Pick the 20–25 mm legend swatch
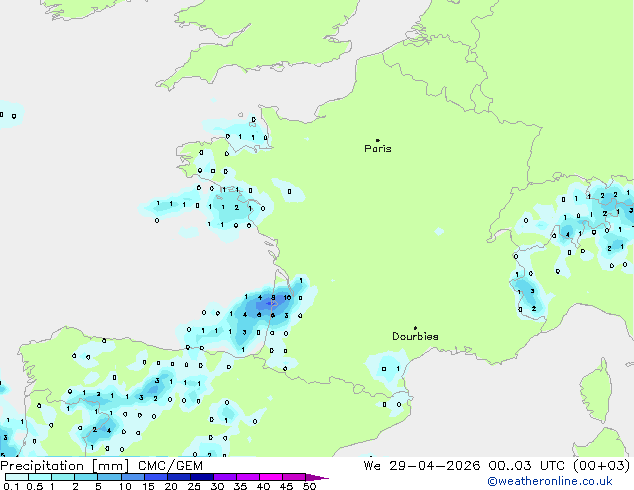634x490 pixels. coord(179,477)
